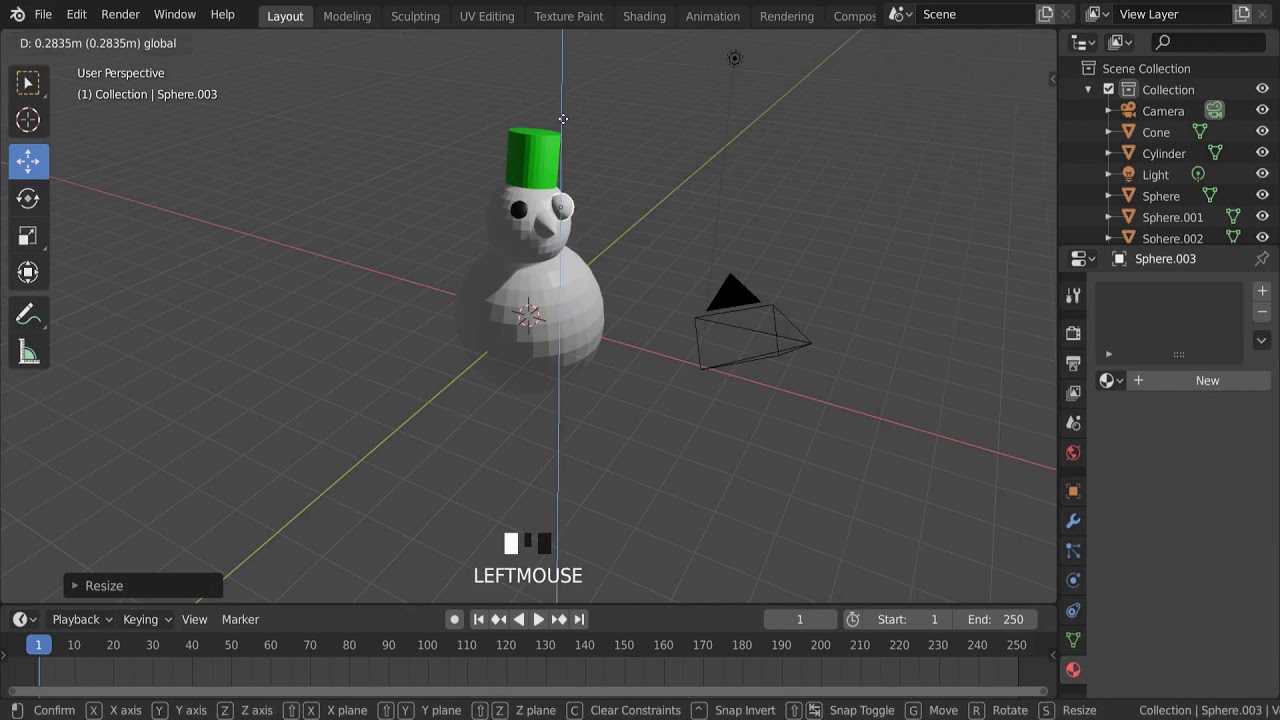Click the Camera data icon in outliner
The image size is (1280, 720).
click(x=1214, y=111)
